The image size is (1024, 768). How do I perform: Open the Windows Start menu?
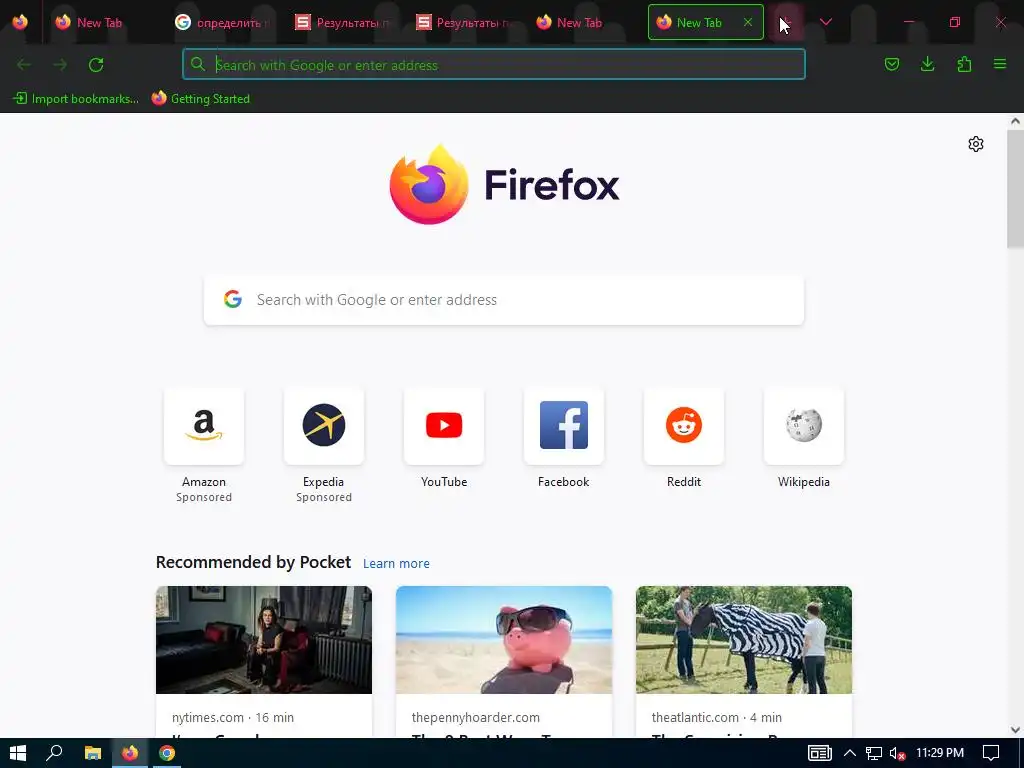coord(18,753)
